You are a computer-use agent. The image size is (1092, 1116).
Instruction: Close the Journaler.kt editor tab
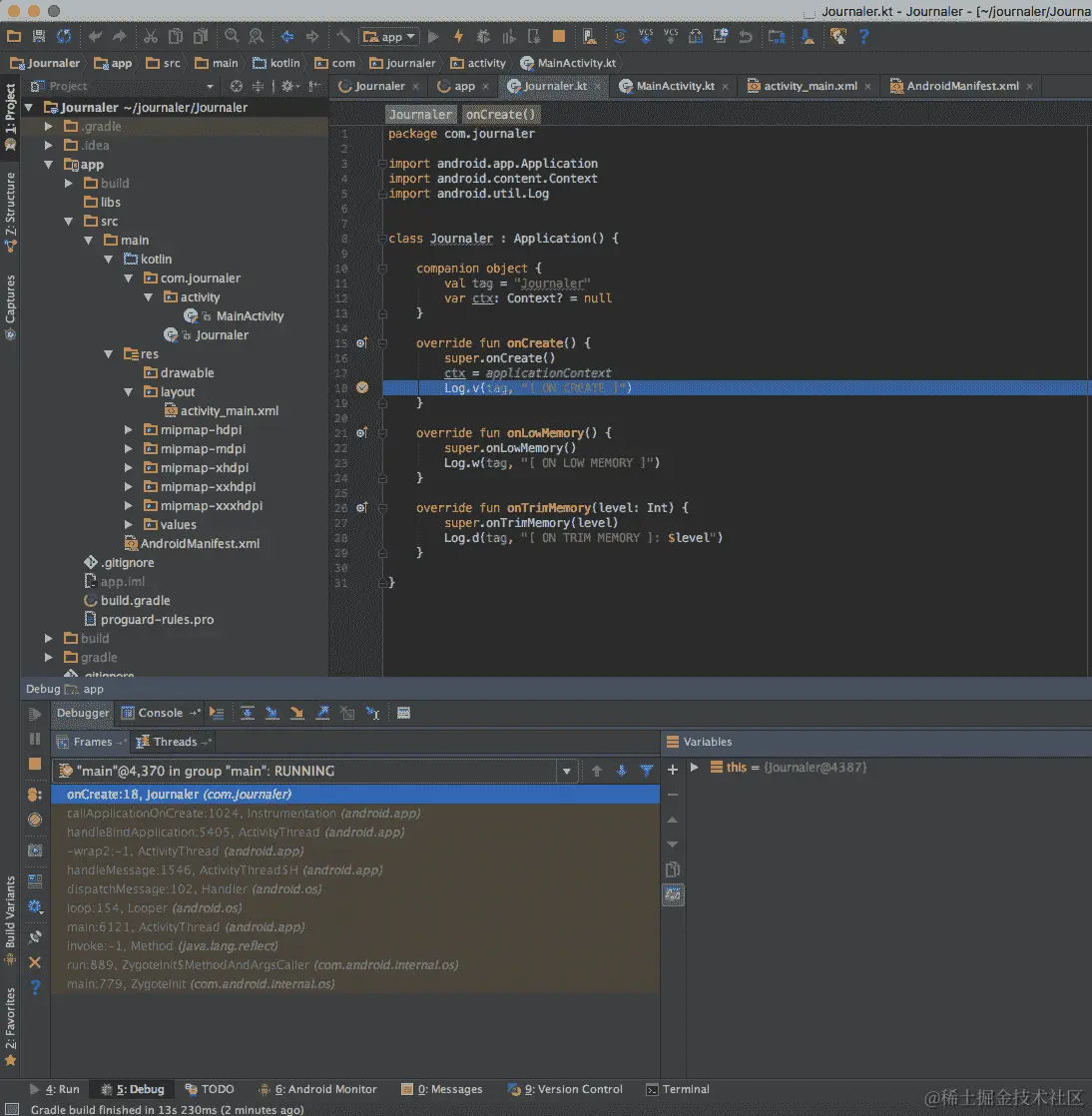pyautogui.click(x=597, y=86)
